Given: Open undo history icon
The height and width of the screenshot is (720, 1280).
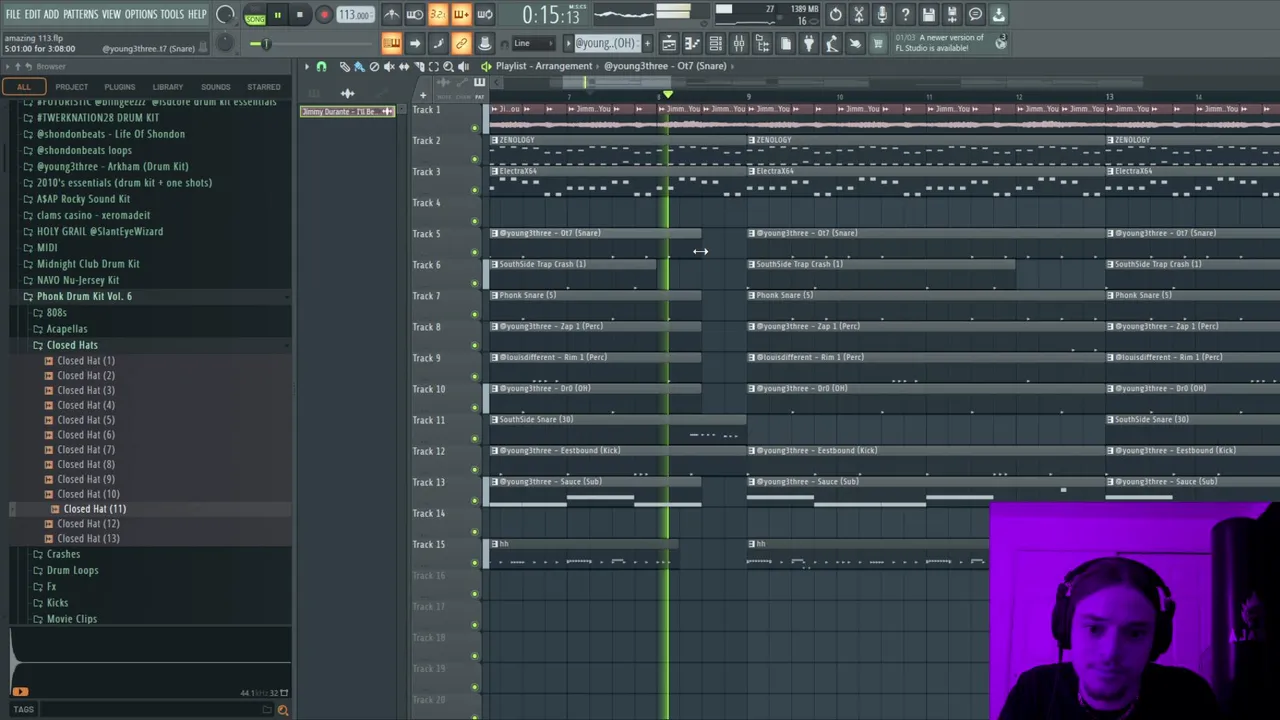Looking at the screenshot, I should (835, 15).
